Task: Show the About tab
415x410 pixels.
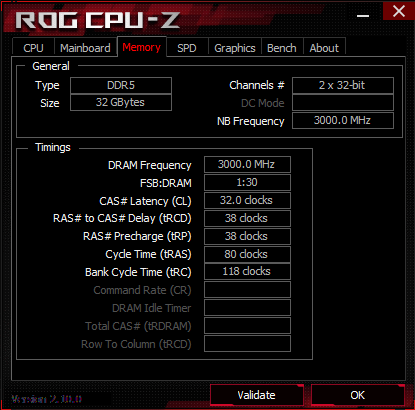Action: [x=324, y=48]
